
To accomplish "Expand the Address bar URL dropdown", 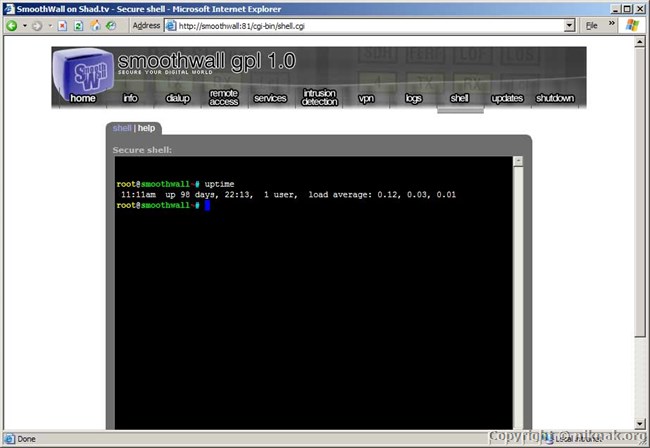I will 570,26.
